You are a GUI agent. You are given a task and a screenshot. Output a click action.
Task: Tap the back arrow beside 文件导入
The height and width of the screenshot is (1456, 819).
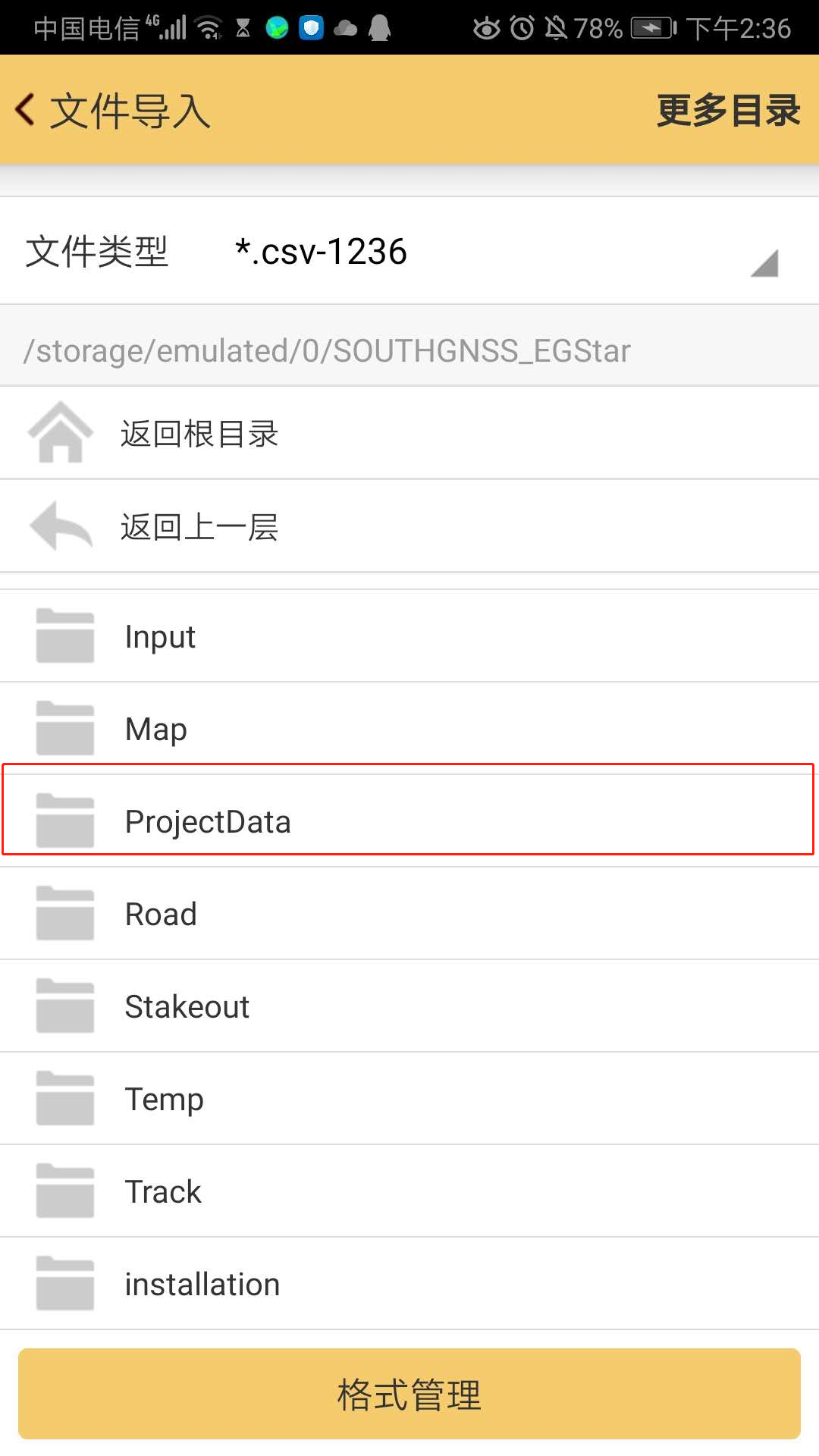[25, 110]
